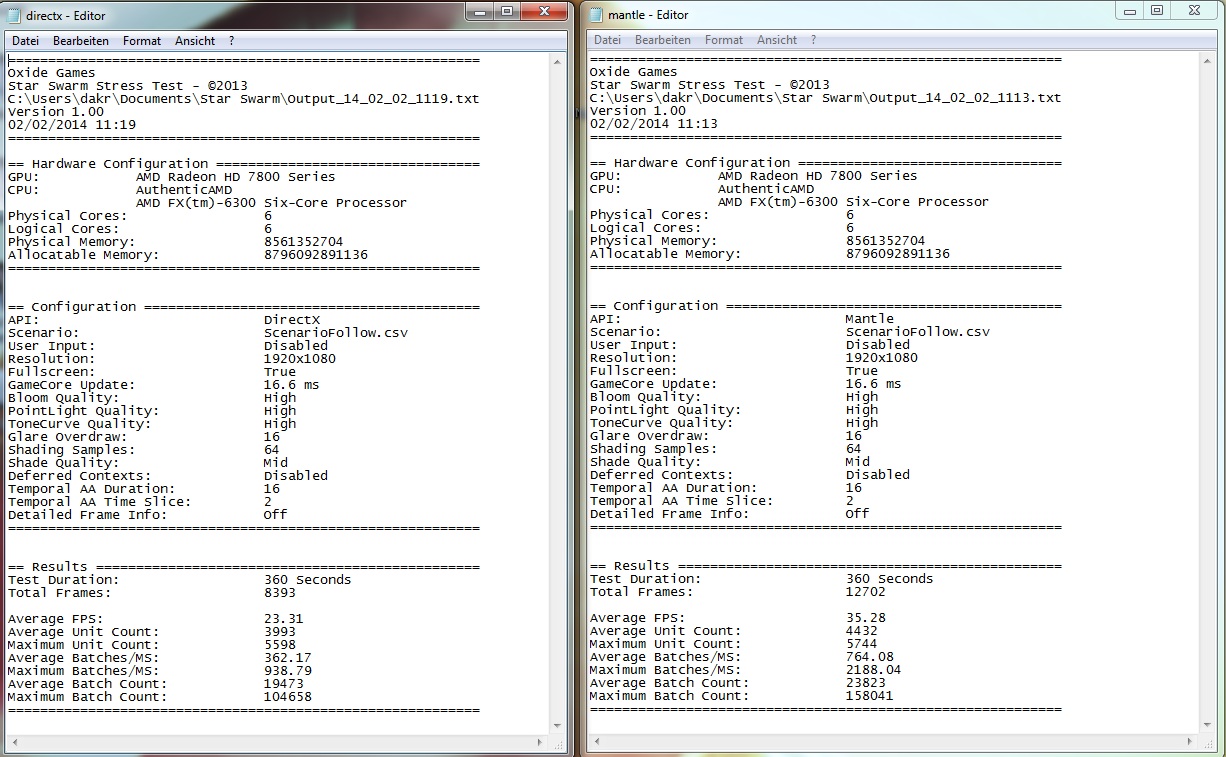Open Datei menu in directx window

click(x=25, y=41)
